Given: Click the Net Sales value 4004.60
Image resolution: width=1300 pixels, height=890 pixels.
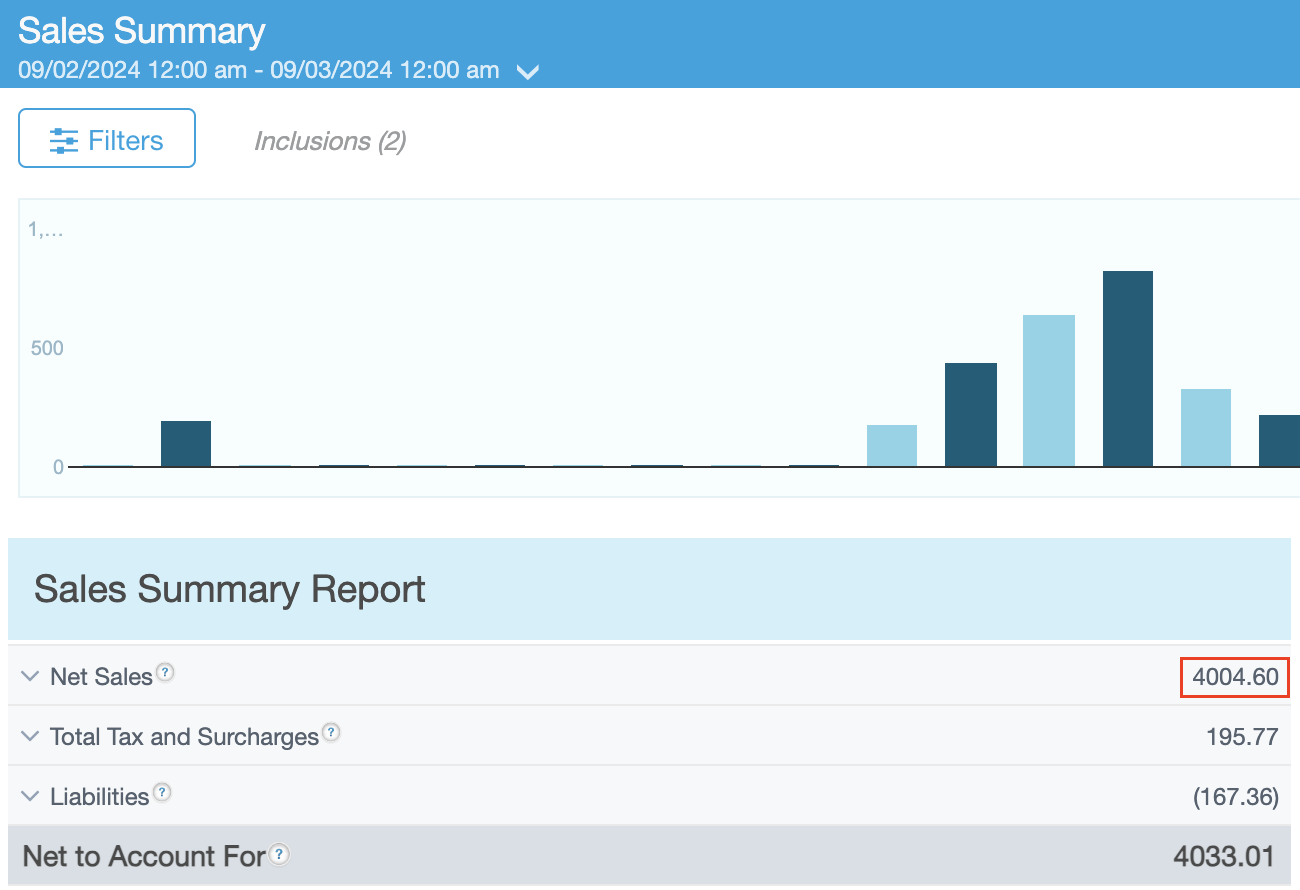Looking at the screenshot, I should pyautogui.click(x=1235, y=677).
